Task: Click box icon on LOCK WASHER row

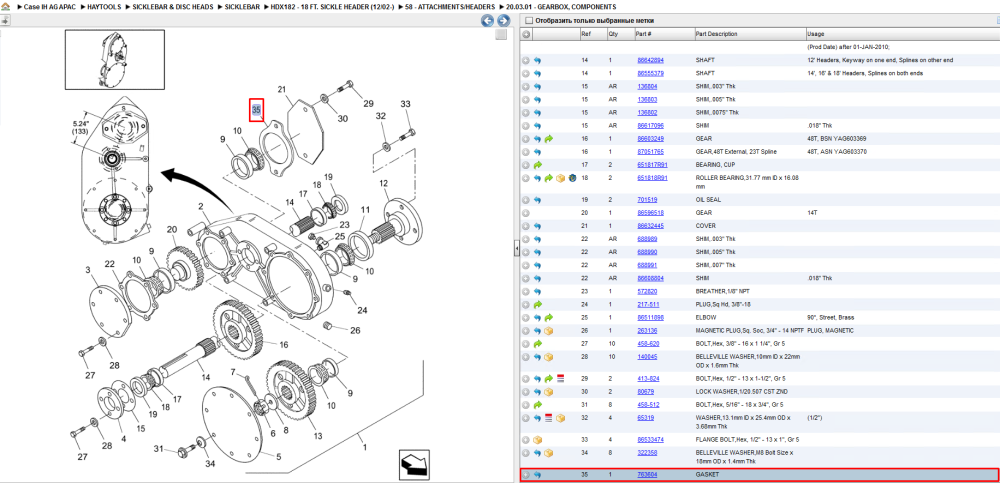Action: 548,392
